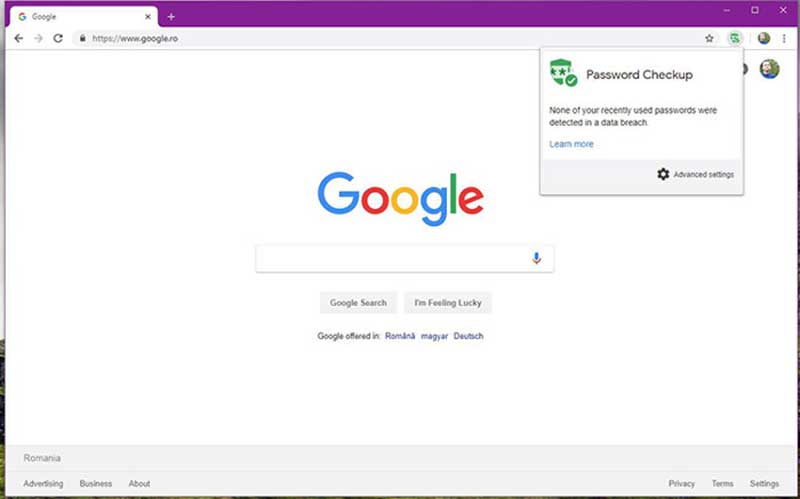Click the Romania footer text

click(x=42, y=458)
